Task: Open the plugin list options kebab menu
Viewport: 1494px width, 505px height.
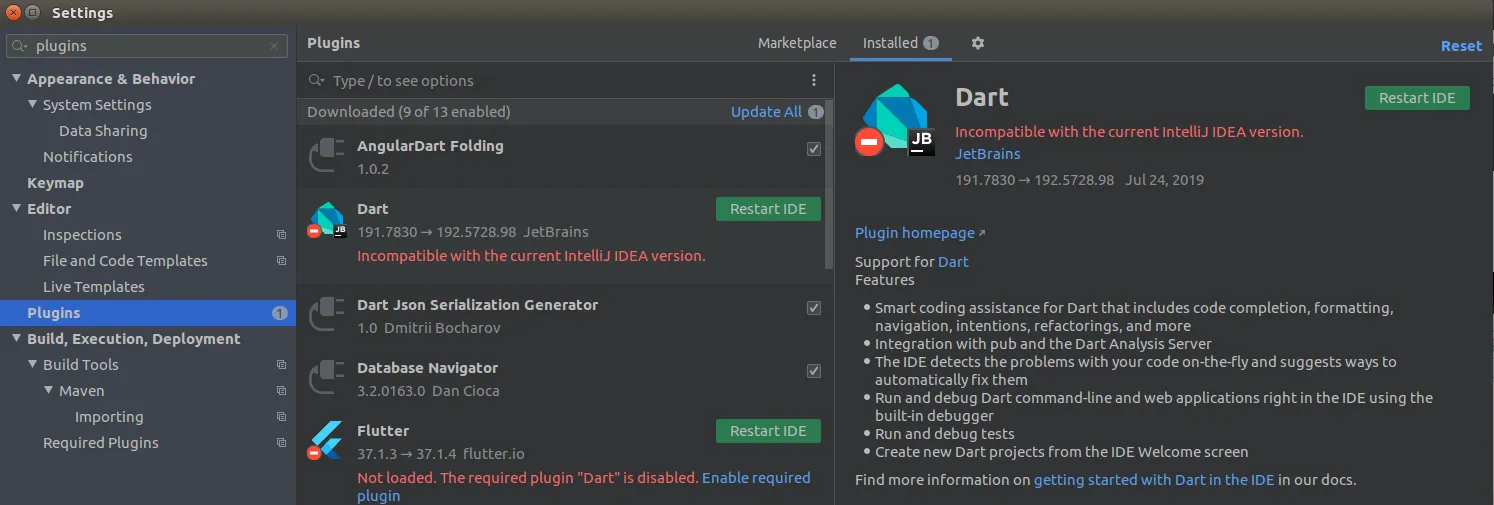Action: click(x=813, y=80)
